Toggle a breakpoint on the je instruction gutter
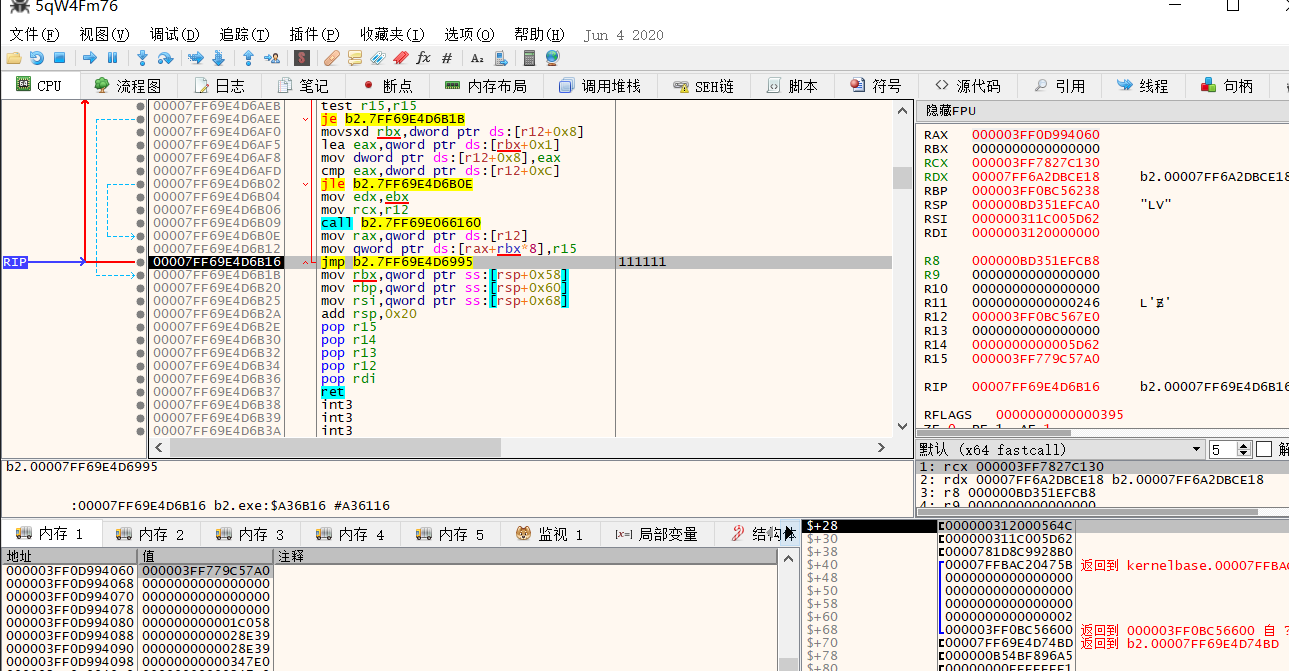 tap(140, 118)
